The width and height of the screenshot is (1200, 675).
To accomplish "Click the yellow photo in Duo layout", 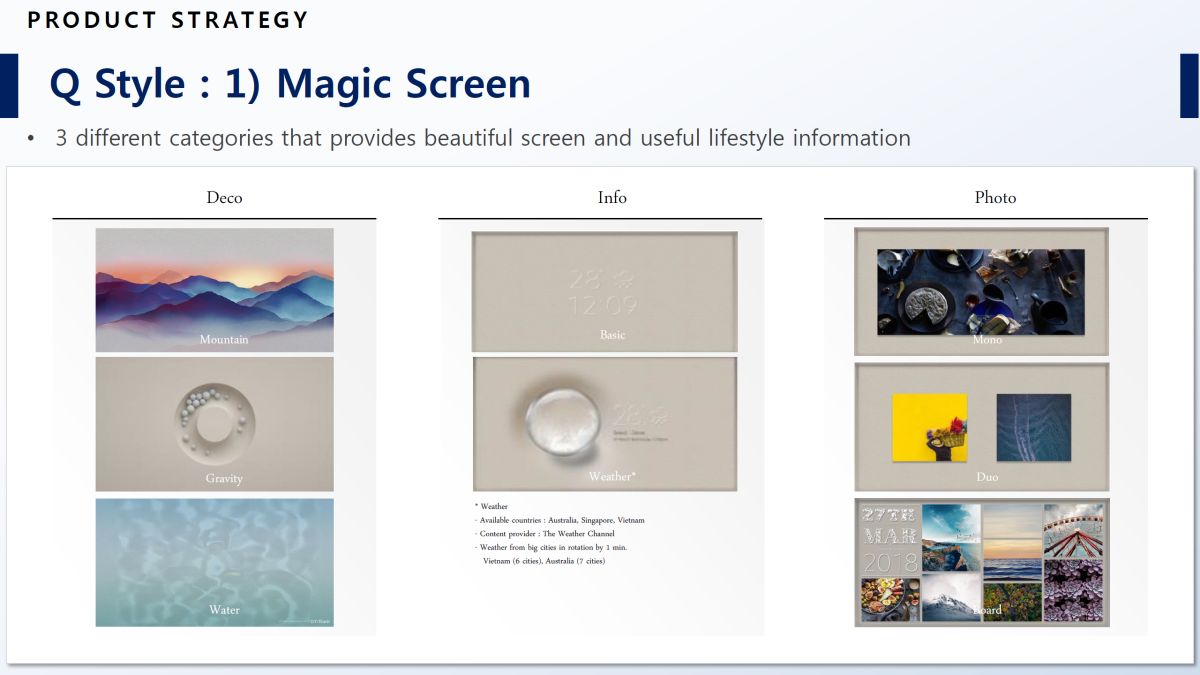I will click(929, 428).
